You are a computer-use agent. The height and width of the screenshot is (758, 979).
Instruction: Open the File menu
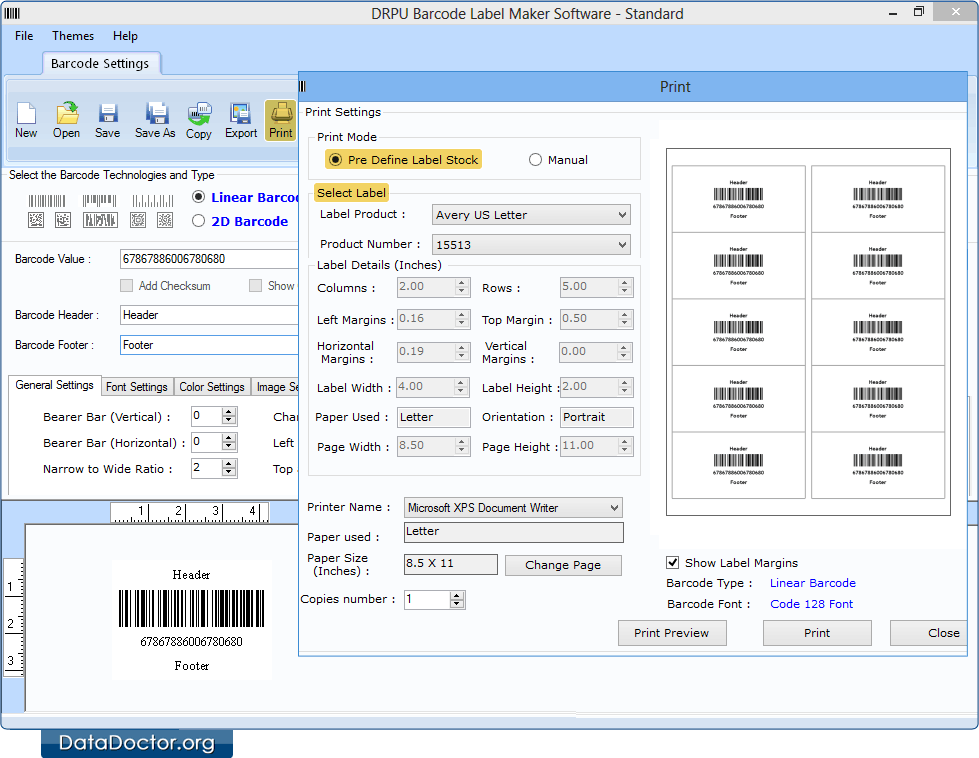[24, 36]
